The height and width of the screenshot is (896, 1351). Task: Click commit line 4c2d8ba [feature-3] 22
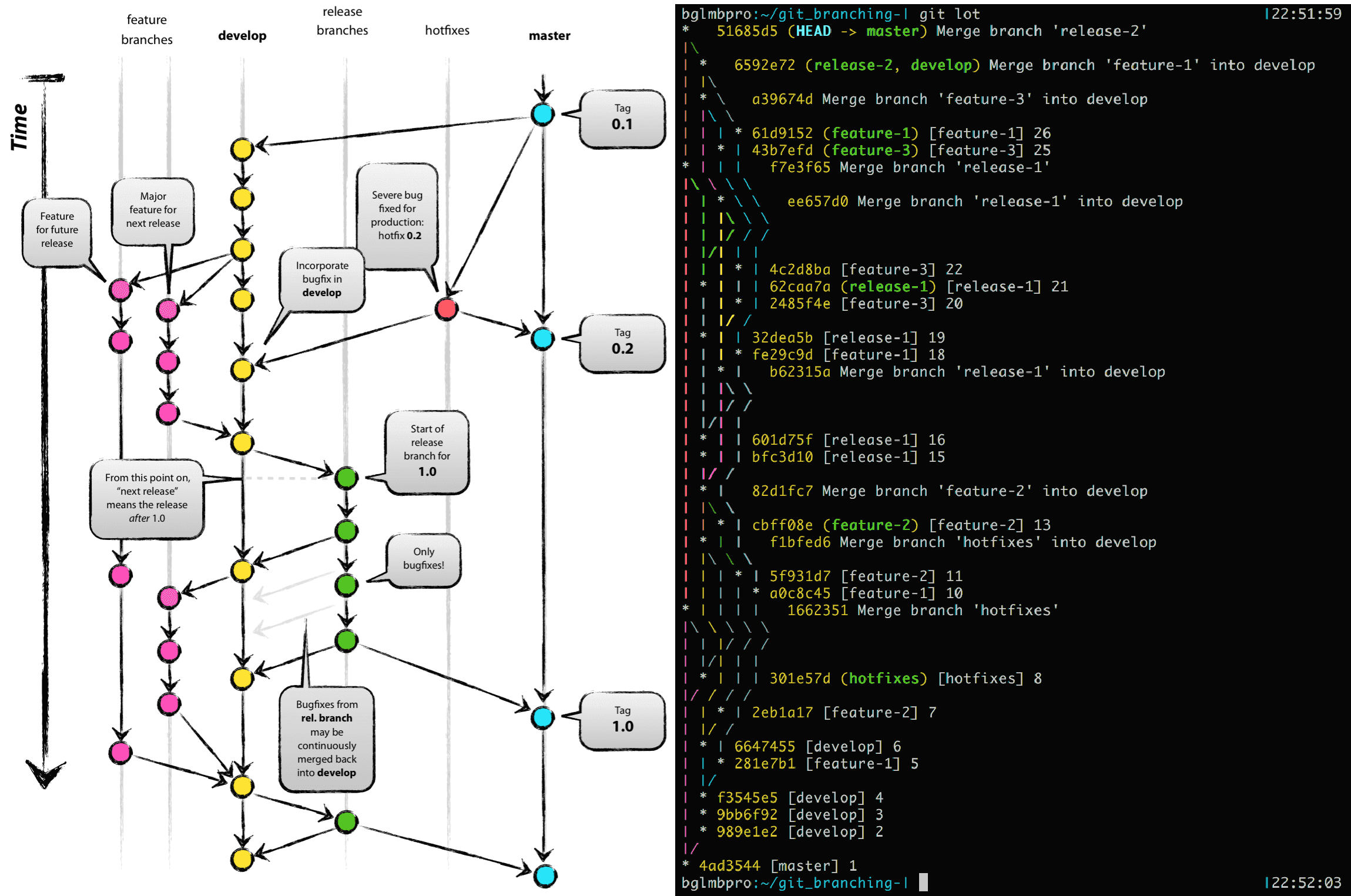[x=866, y=269]
